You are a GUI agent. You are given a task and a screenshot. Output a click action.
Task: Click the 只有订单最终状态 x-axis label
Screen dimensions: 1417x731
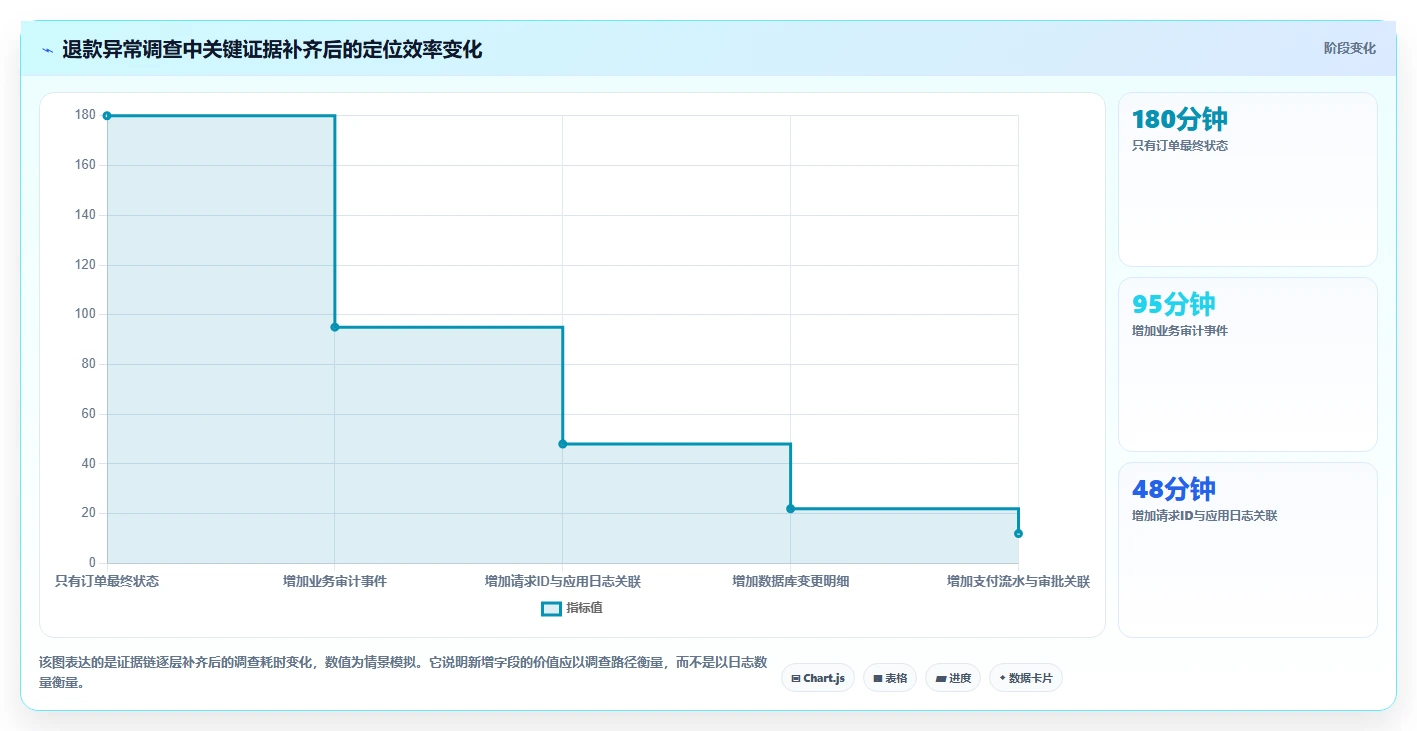click(107, 581)
